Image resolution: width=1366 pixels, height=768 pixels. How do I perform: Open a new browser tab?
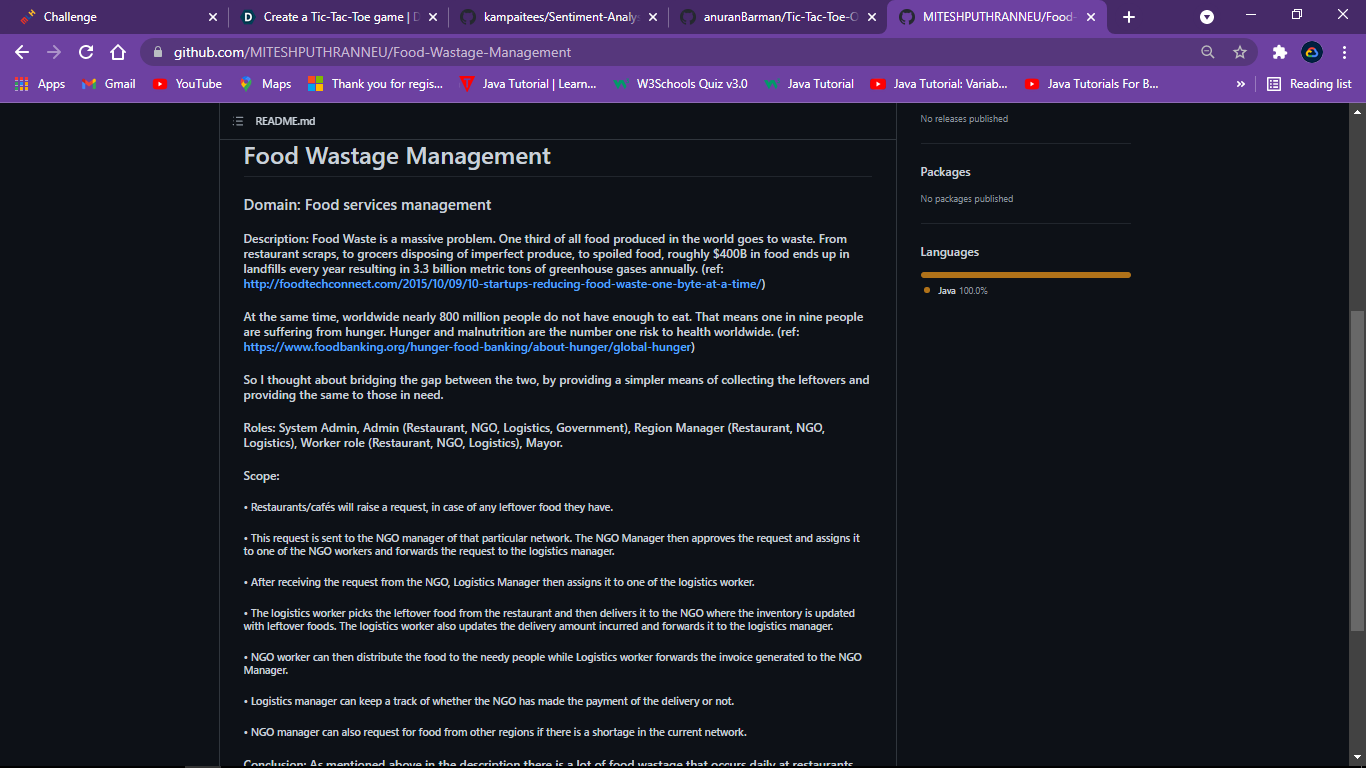click(1129, 17)
